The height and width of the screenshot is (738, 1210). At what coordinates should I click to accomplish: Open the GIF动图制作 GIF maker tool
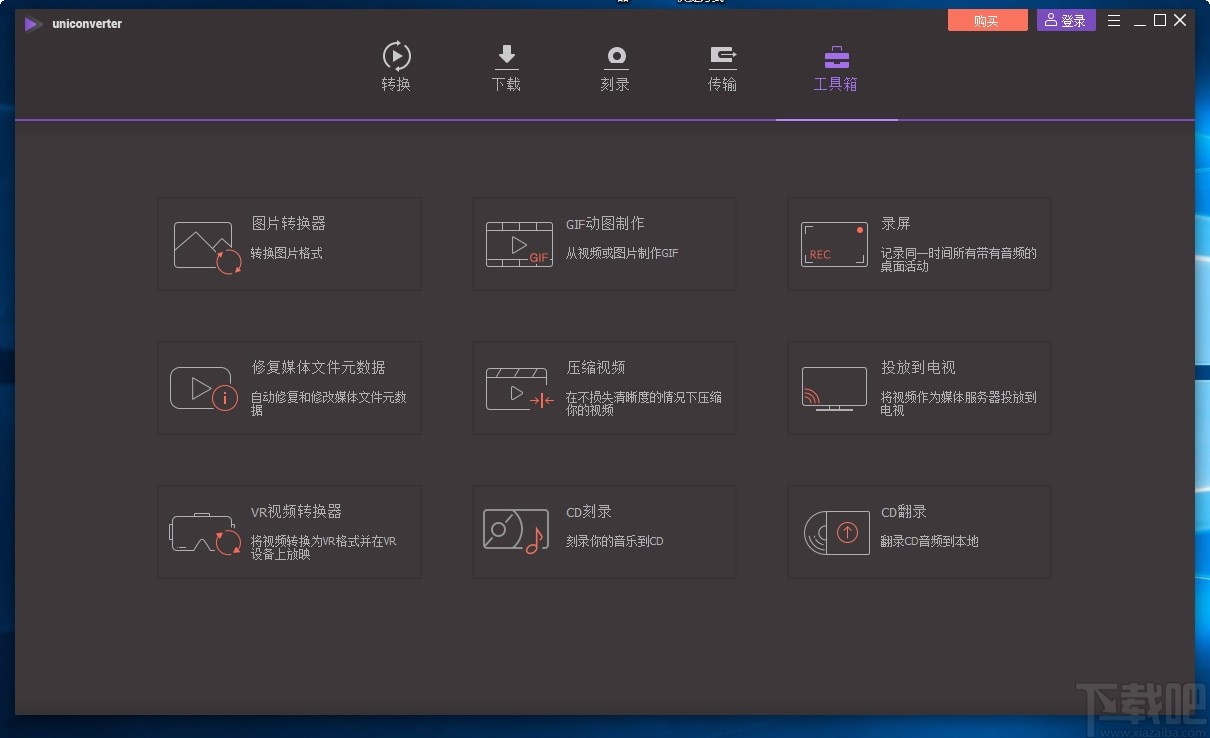[x=604, y=243]
